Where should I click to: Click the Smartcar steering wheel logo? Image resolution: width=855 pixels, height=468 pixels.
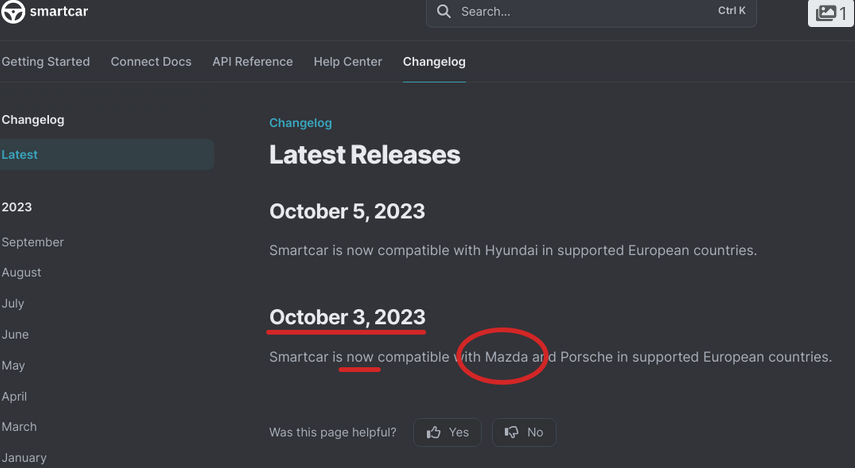[13, 12]
